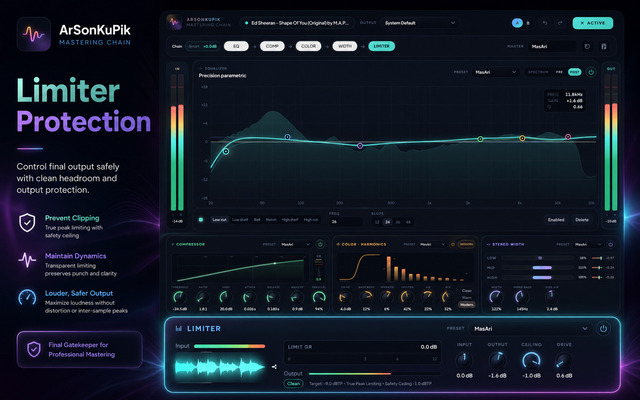This screenshot has height=400, width=640.
Task: Click the ACTIVE button
Action: tap(593, 23)
